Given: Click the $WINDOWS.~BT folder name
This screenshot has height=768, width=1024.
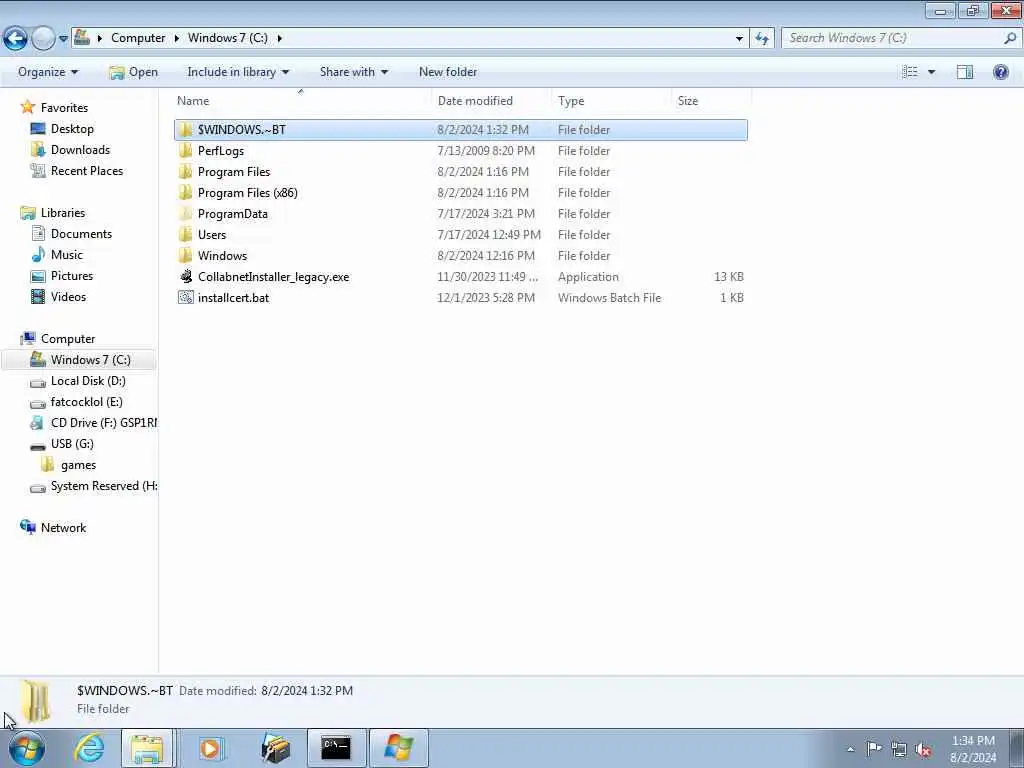Looking at the screenshot, I should (242, 130).
